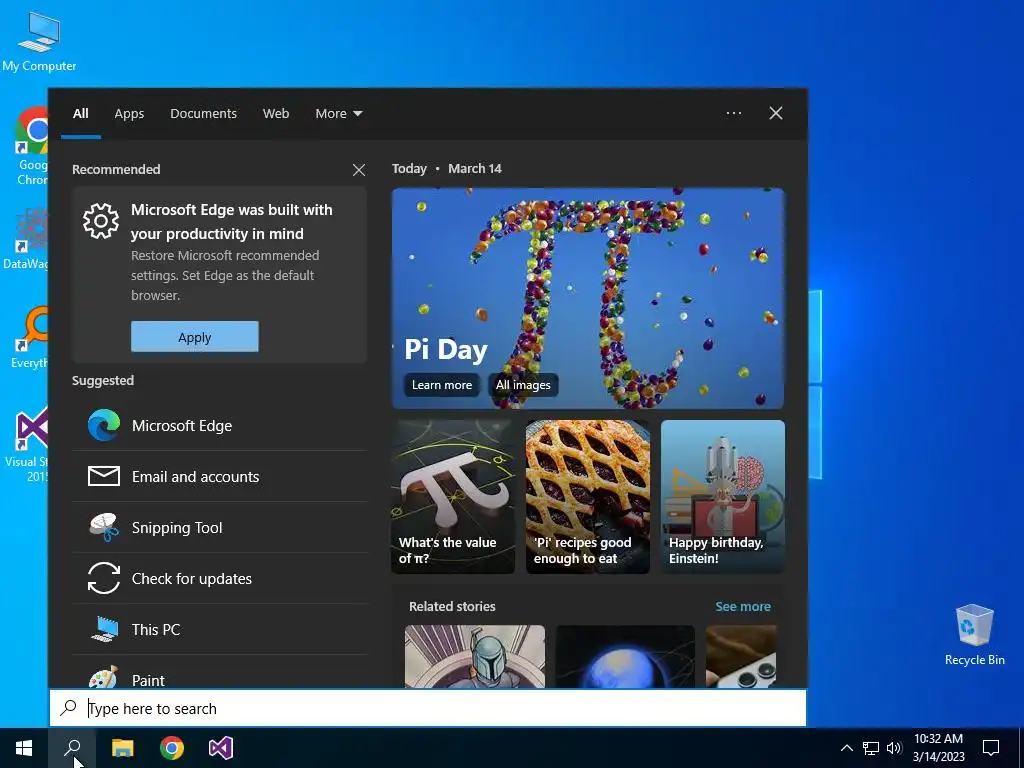Open Microsoft Edge from Suggested list

click(x=219, y=426)
